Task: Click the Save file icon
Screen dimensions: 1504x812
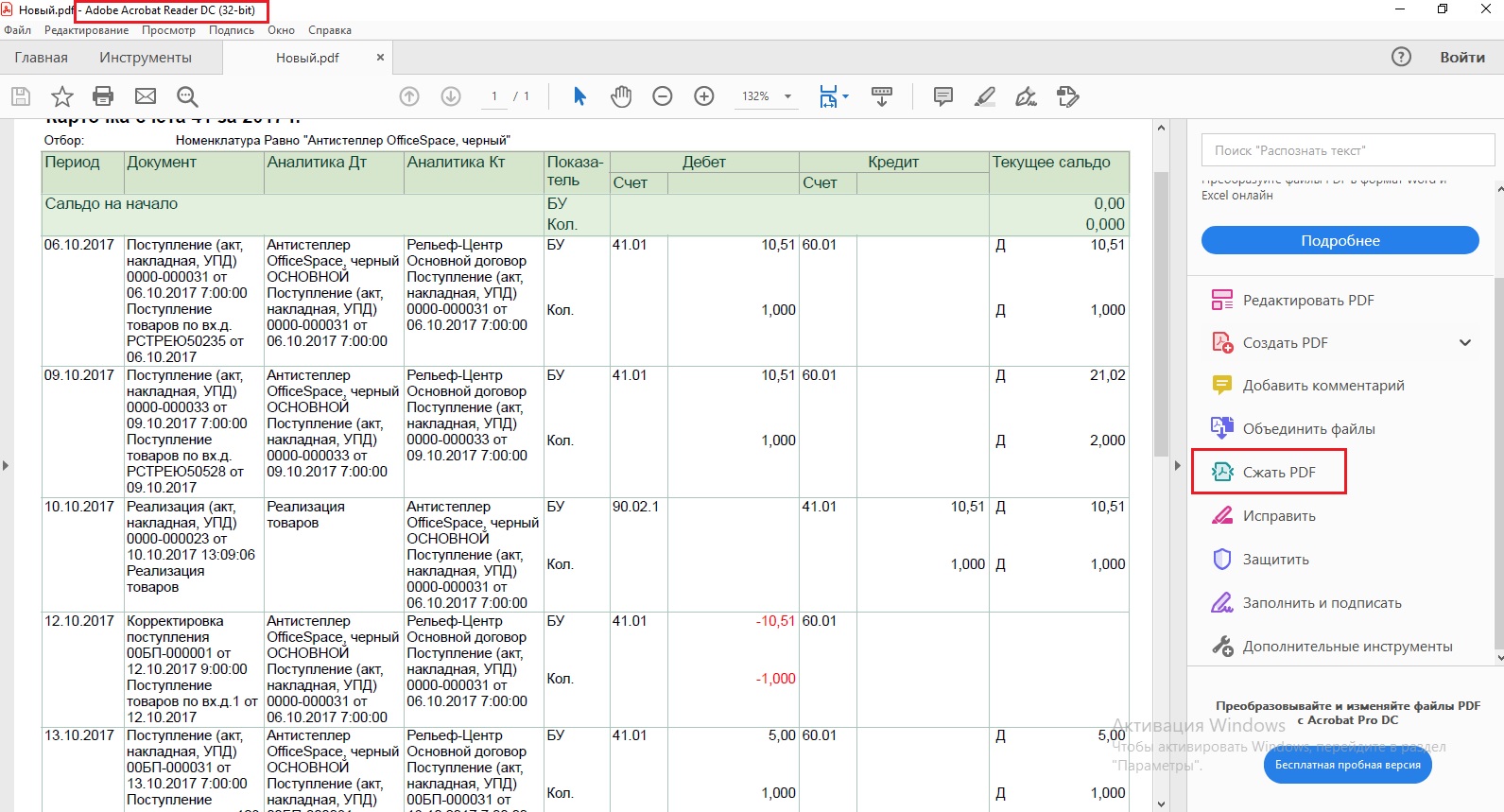Action: click(x=21, y=96)
